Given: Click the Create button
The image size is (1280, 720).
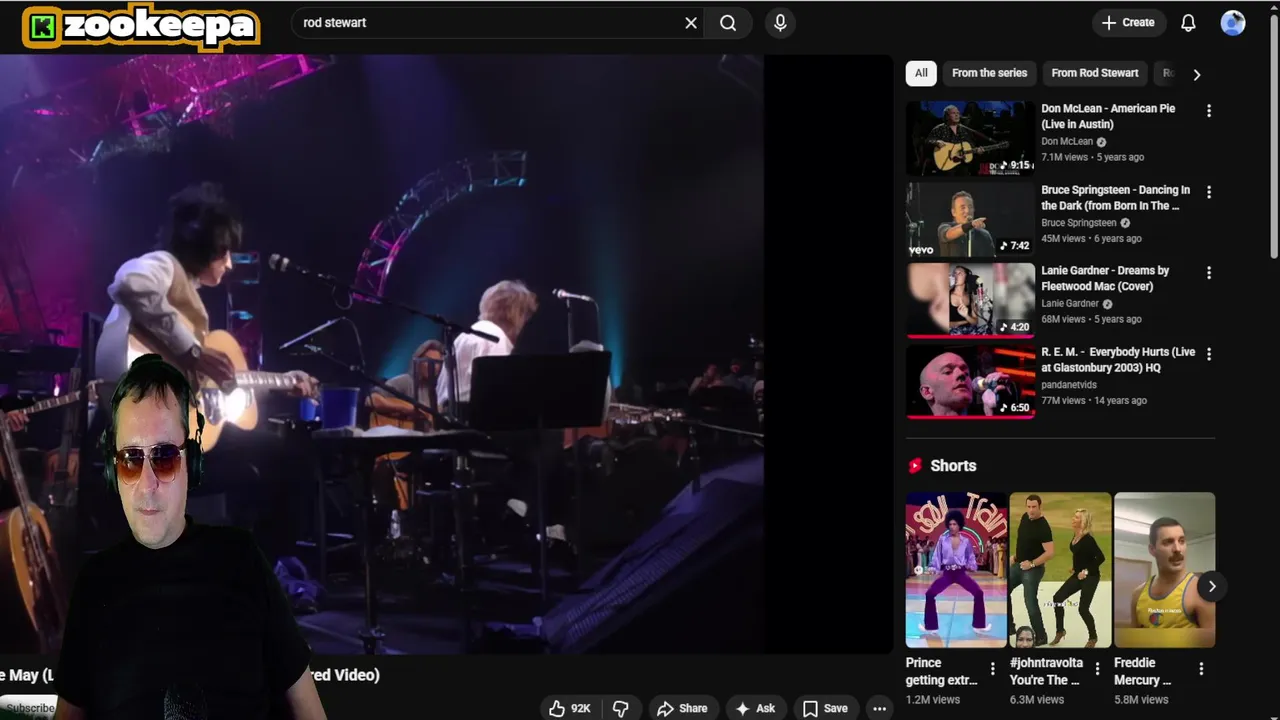Looking at the screenshot, I should click(x=1128, y=23).
